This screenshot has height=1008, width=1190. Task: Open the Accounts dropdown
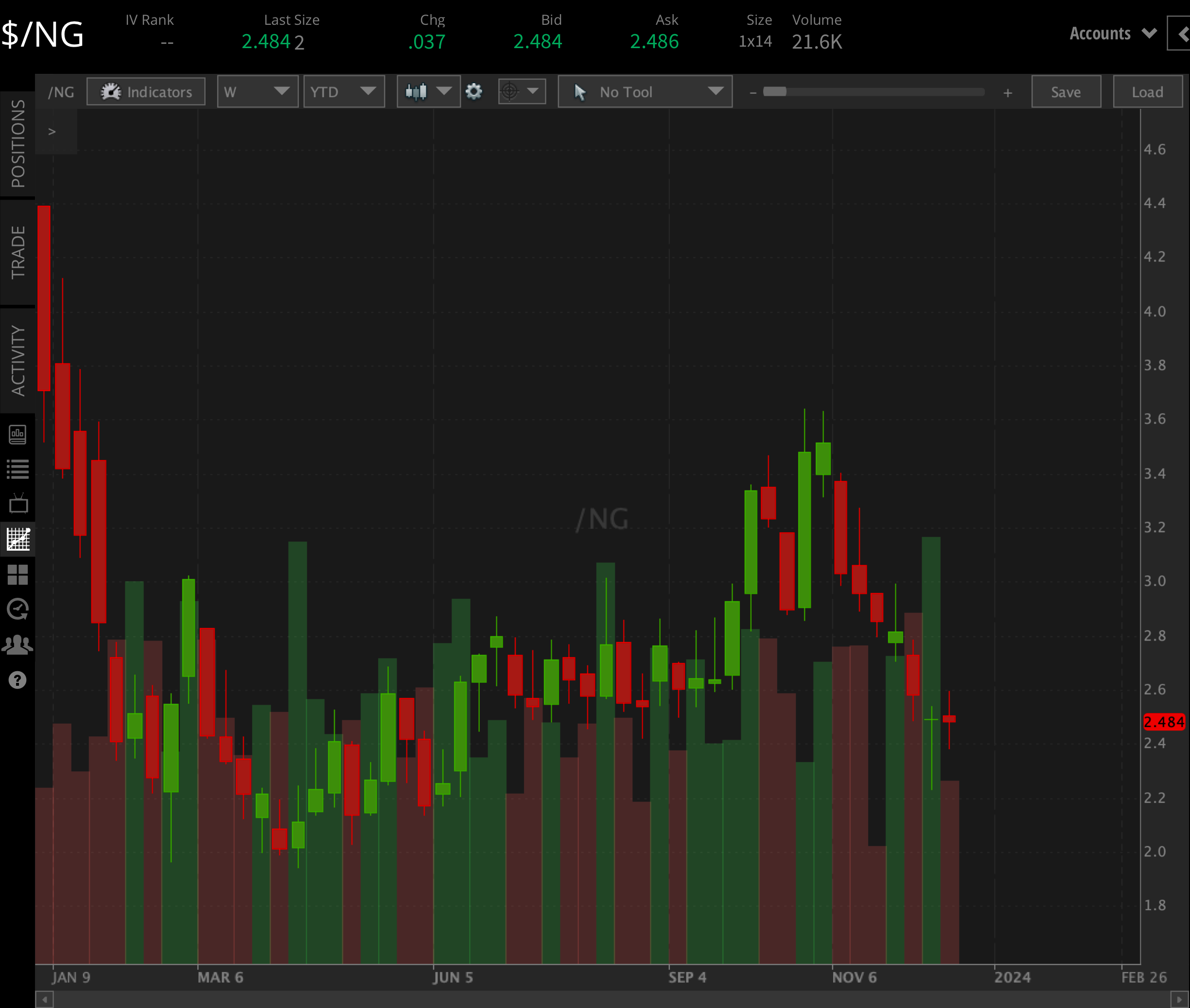[1113, 34]
